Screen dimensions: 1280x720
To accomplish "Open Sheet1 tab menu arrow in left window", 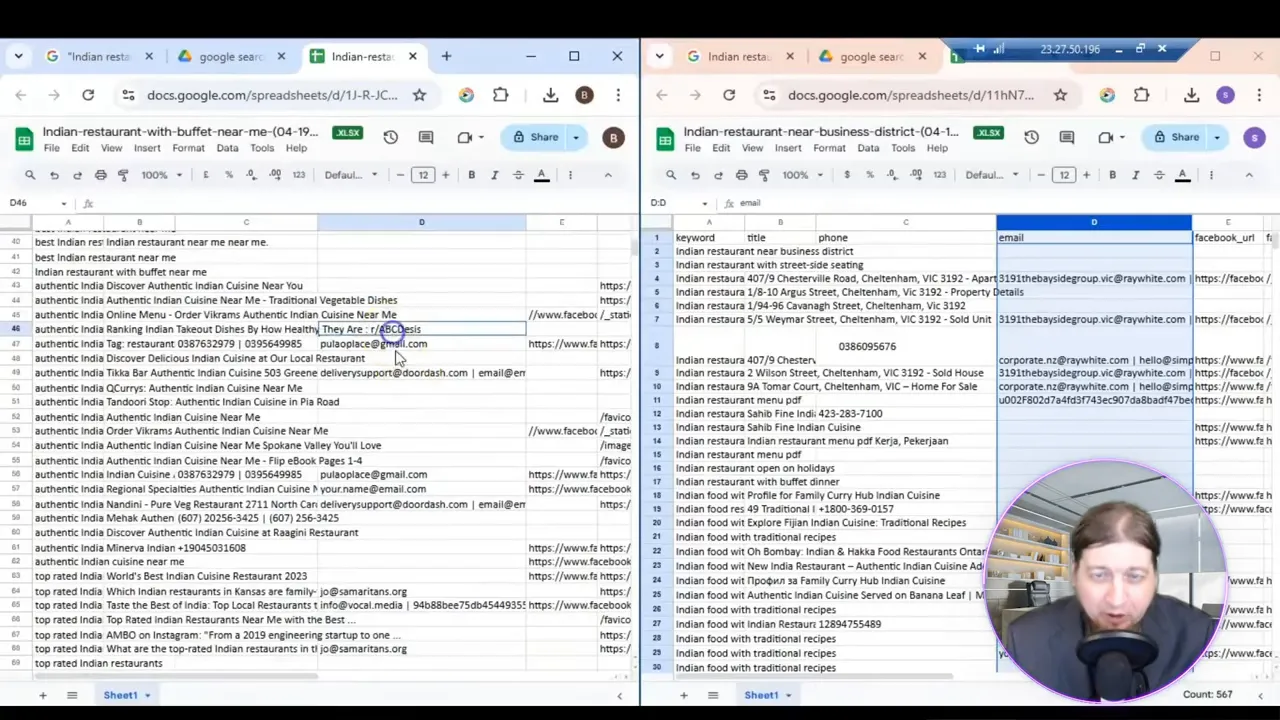I will tap(147, 695).
